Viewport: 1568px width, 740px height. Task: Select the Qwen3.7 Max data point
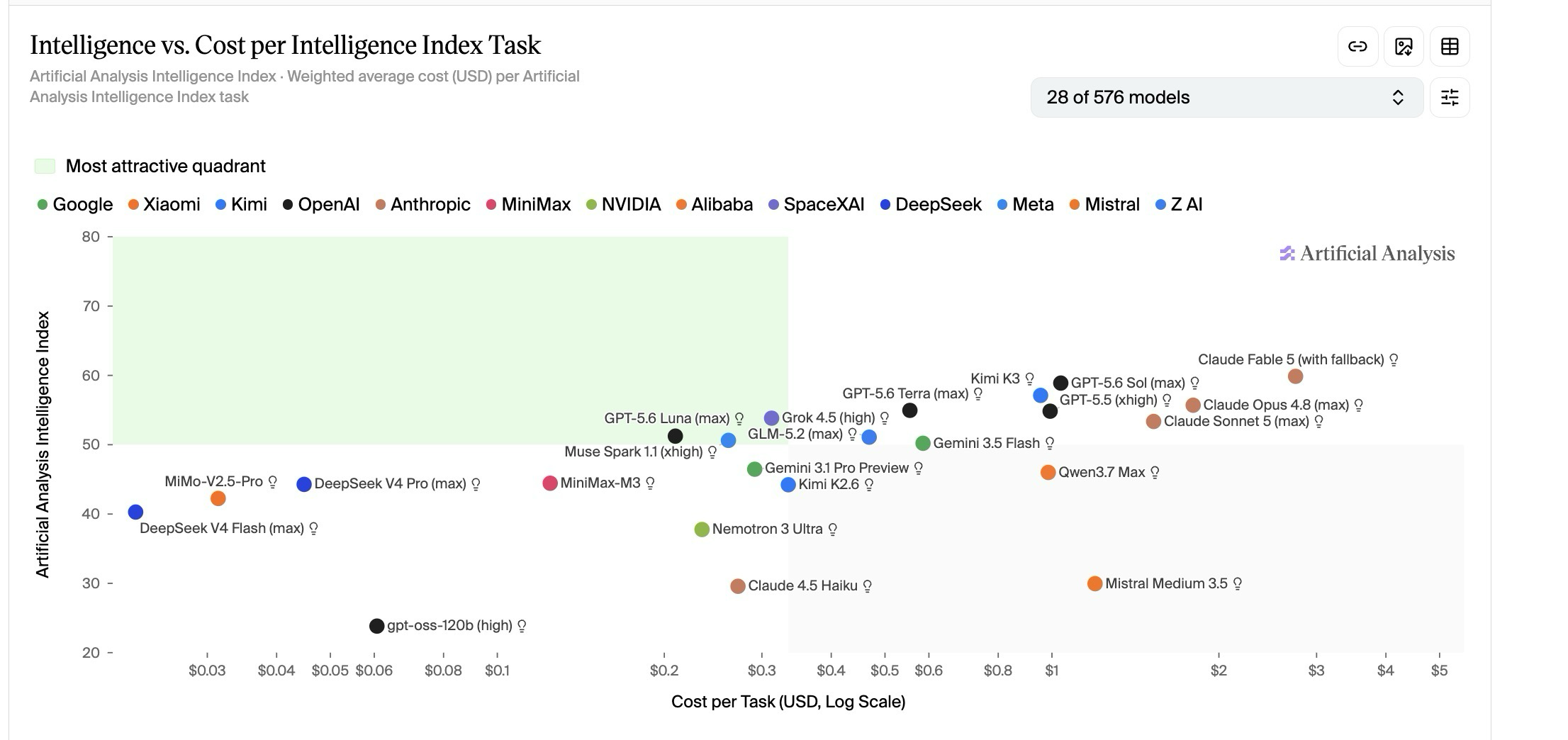point(1048,472)
